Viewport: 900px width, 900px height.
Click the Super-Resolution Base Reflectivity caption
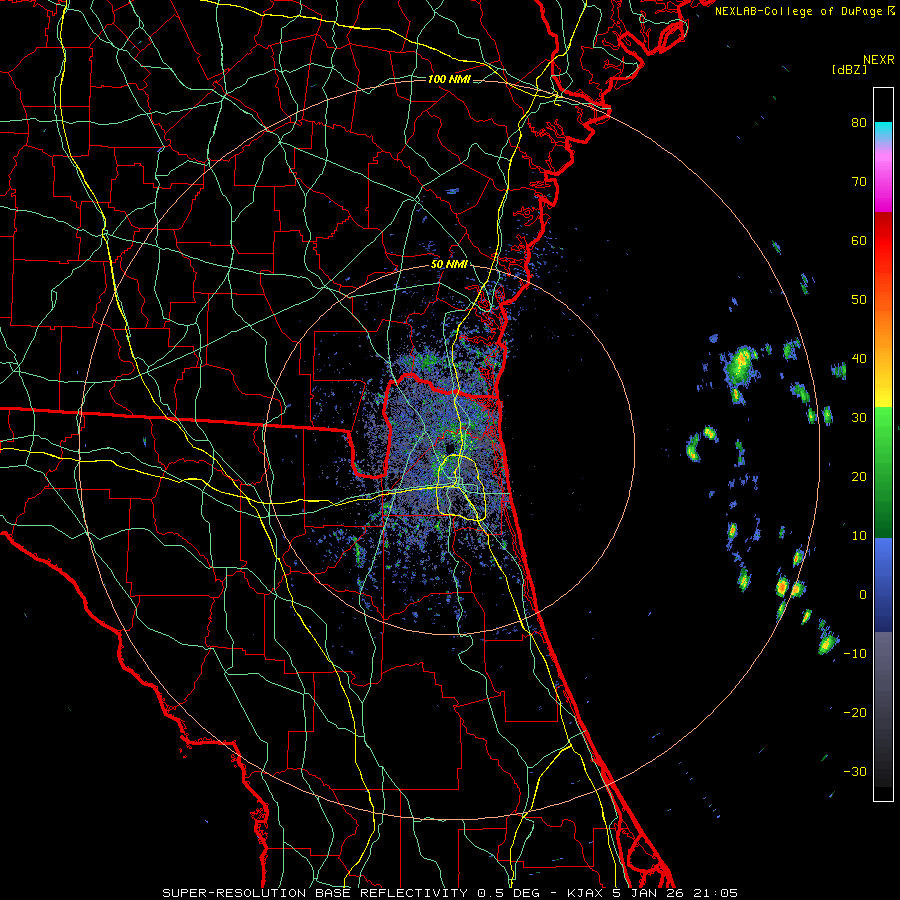coord(449,893)
